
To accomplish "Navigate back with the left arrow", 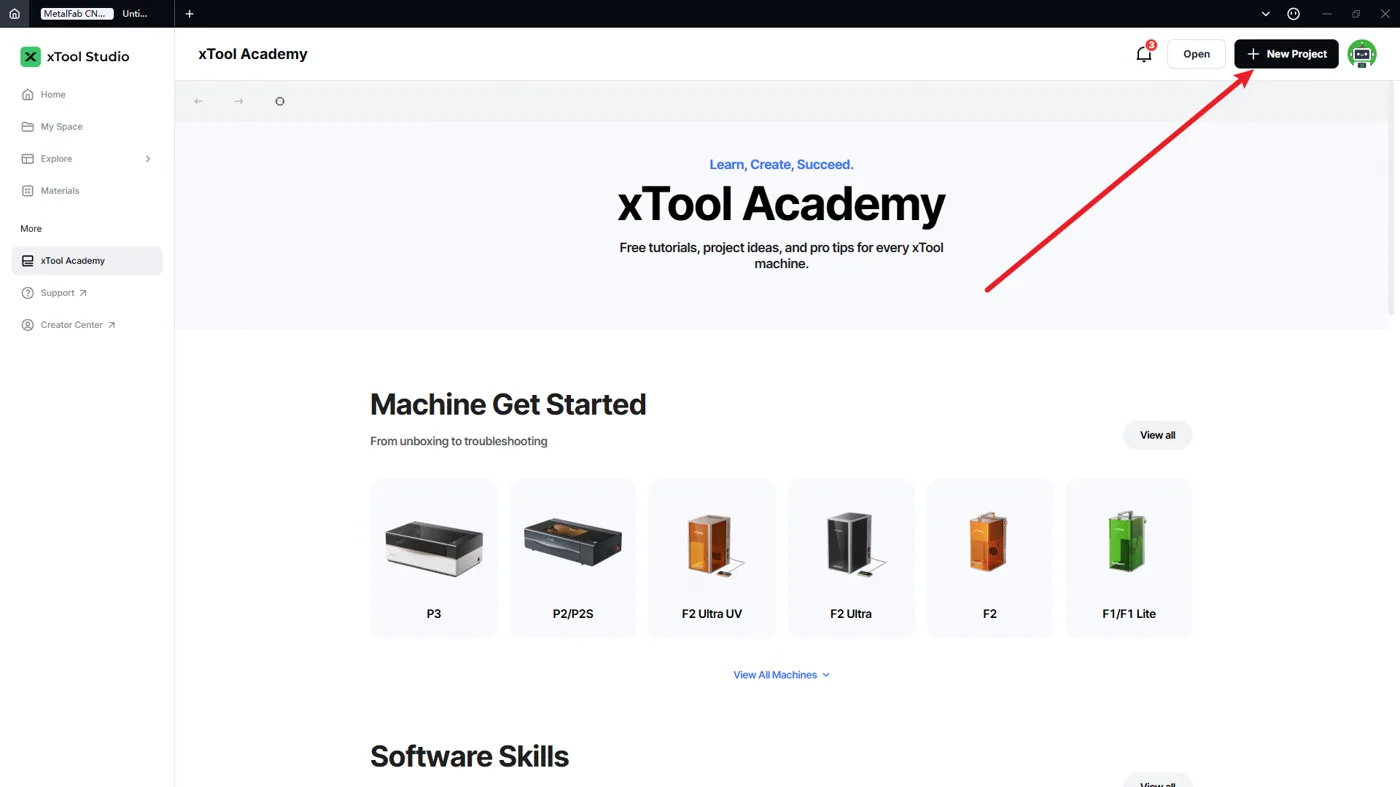I will click(x=198, y=101).
